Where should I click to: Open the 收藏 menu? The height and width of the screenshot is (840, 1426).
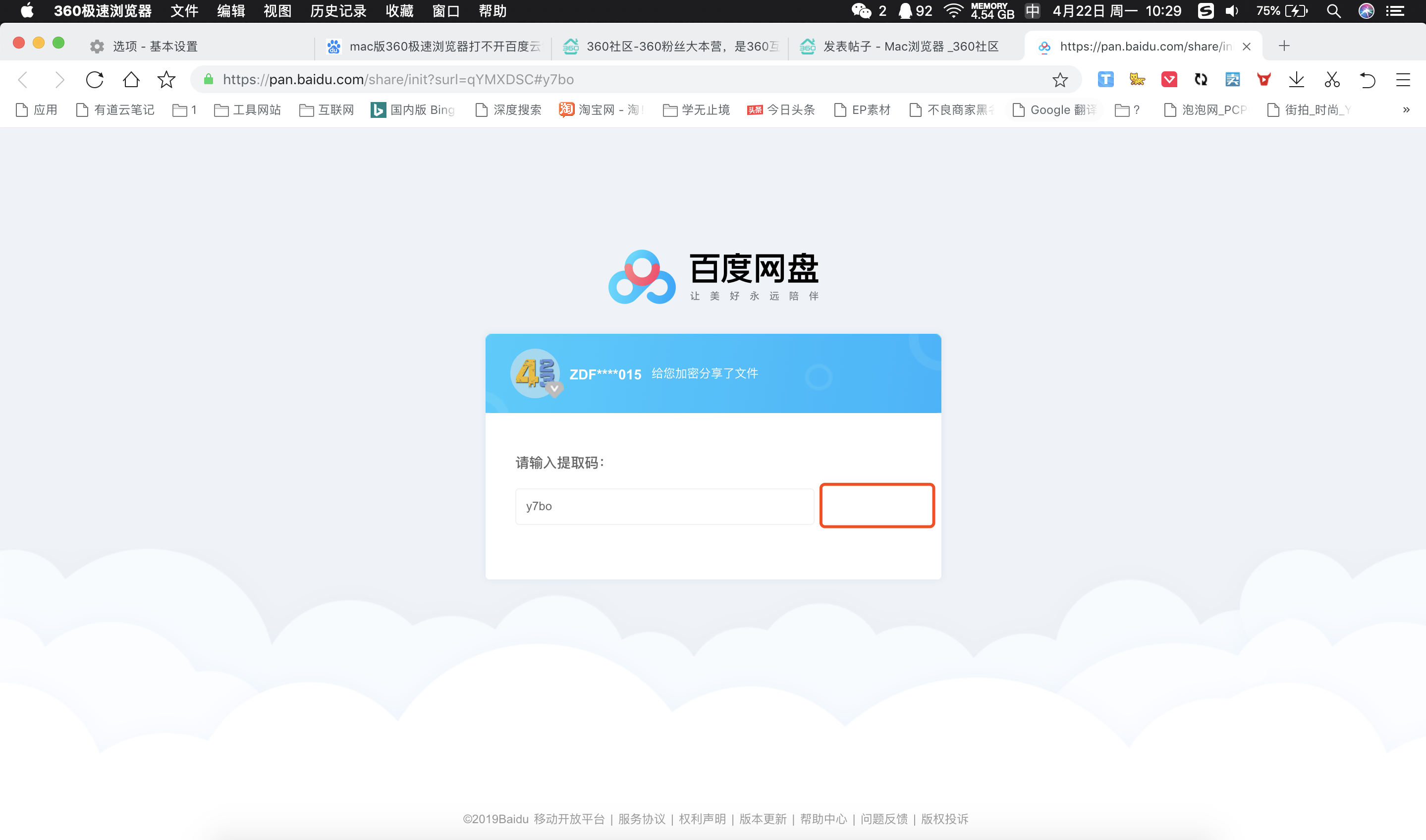point(399,11)
